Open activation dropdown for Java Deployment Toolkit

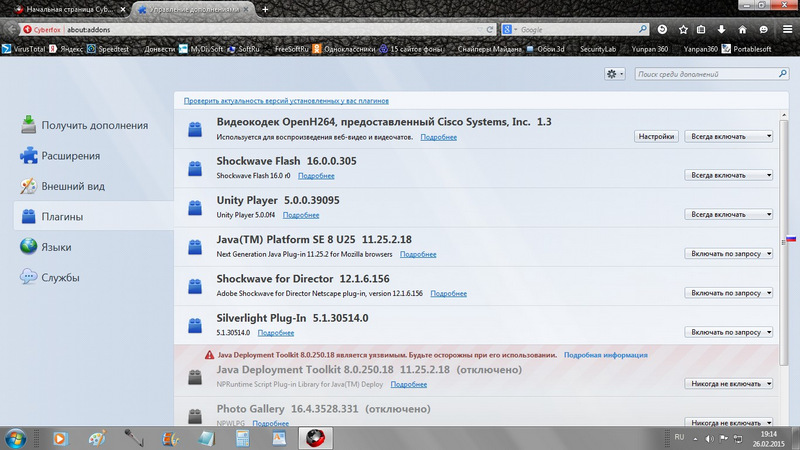[x=729, y=384]
